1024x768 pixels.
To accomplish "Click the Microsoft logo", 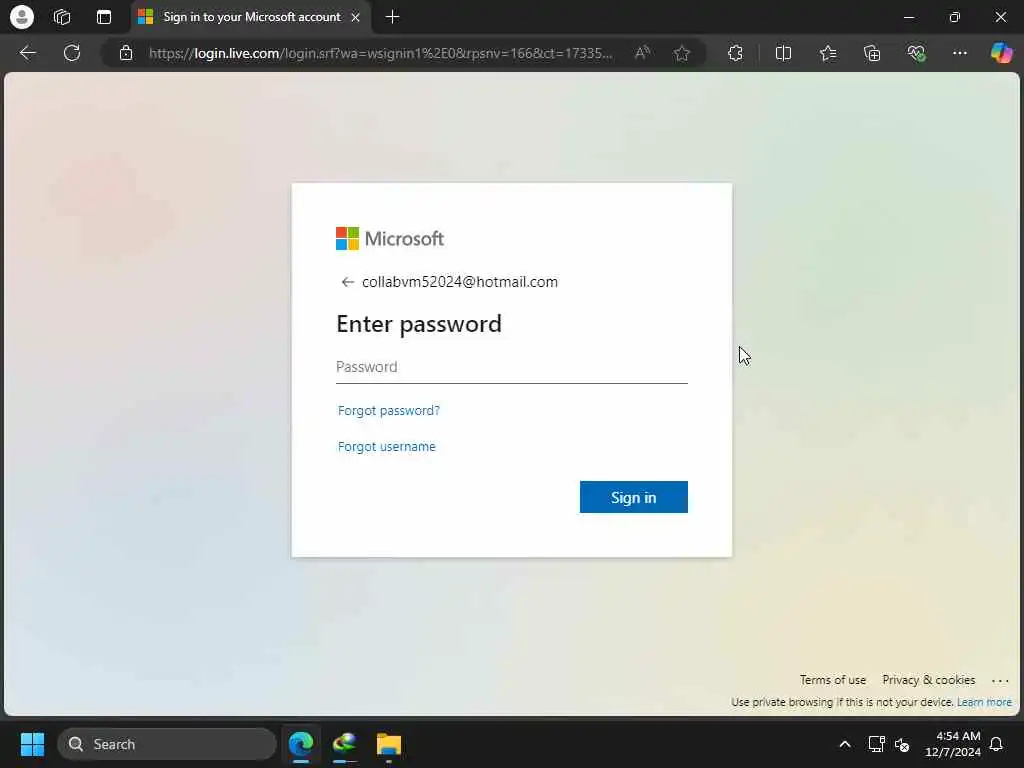I will [390, 239].
